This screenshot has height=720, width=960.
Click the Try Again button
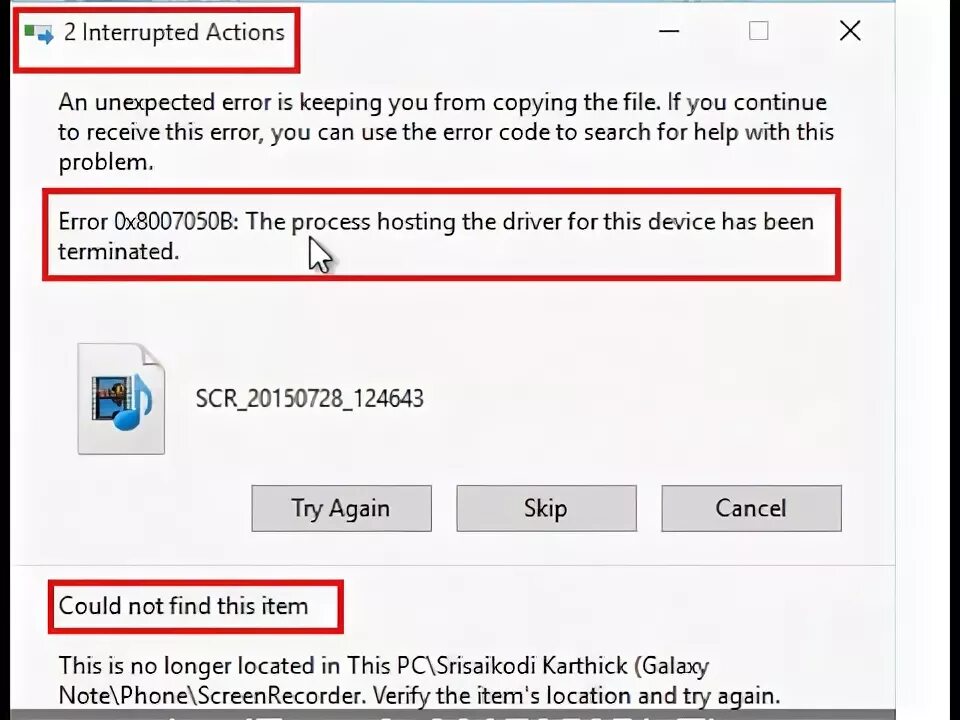[x=341, y=508]
